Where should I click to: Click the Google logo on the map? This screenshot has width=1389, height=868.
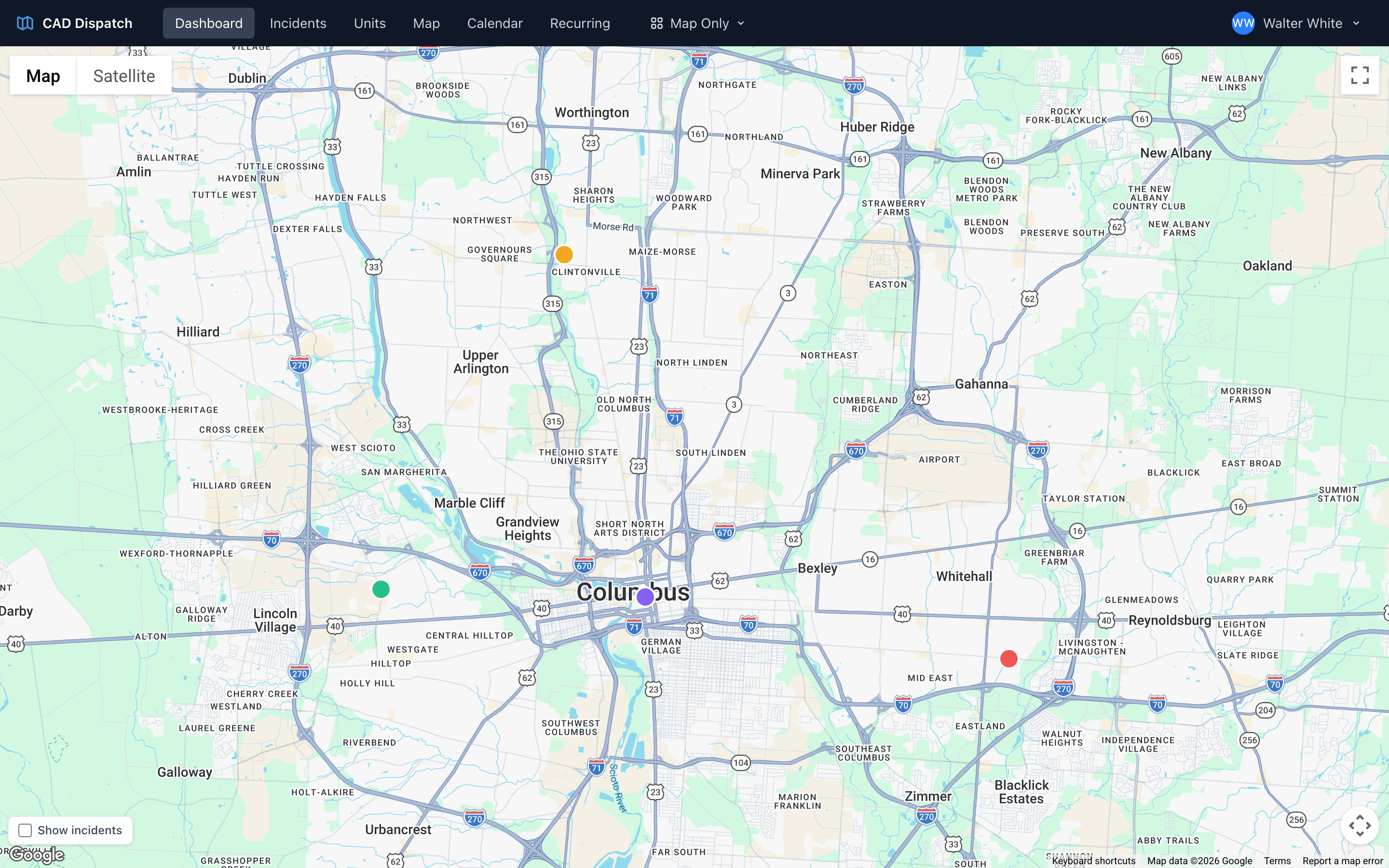click(37, 855)
